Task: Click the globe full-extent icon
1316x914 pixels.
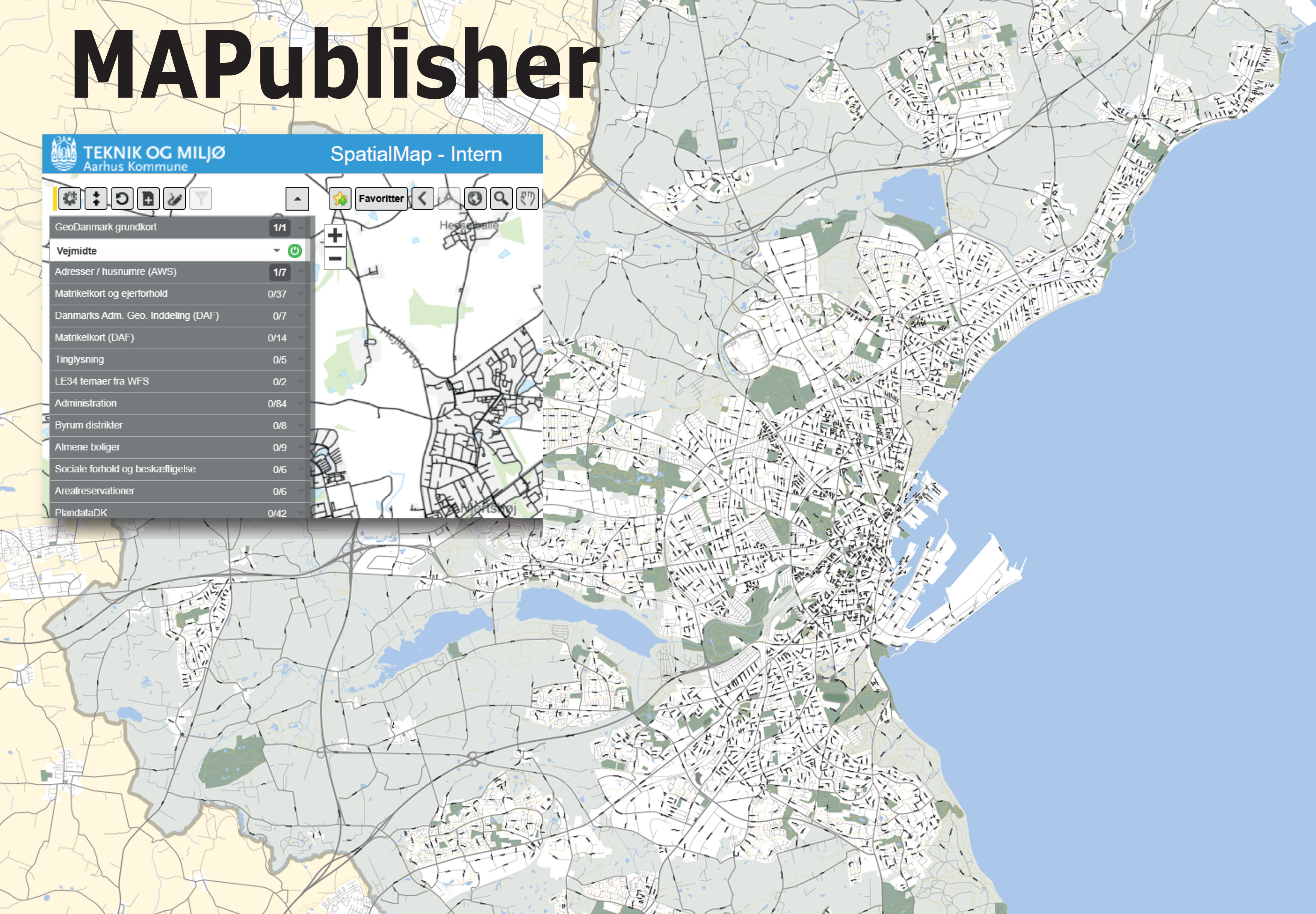Action: pos(475,199)
